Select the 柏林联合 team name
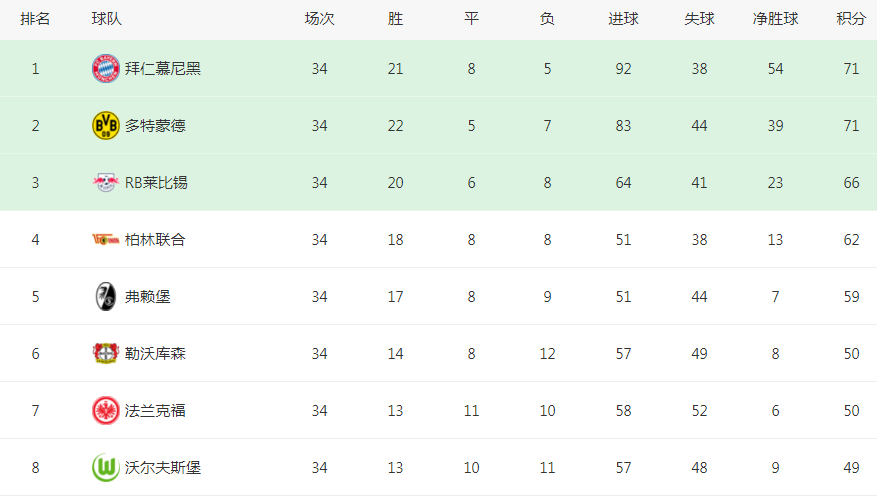 click(155, 240)
